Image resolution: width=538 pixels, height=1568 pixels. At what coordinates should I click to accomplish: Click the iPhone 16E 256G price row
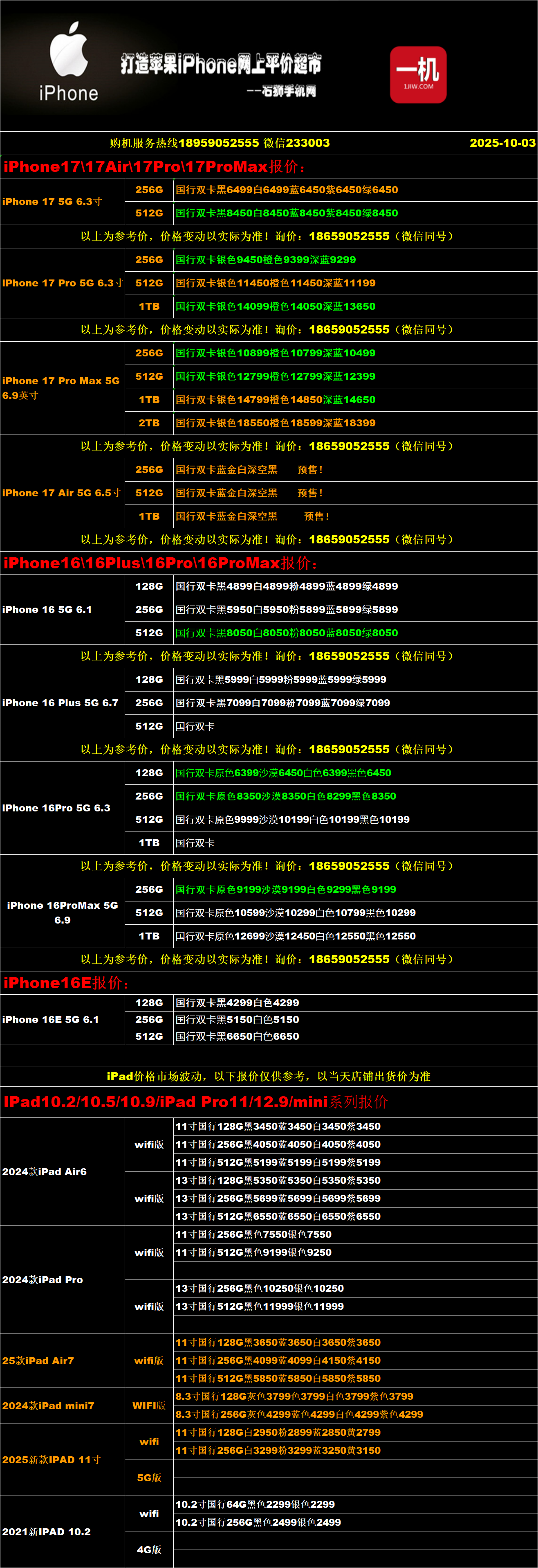tap(237, 1020)
